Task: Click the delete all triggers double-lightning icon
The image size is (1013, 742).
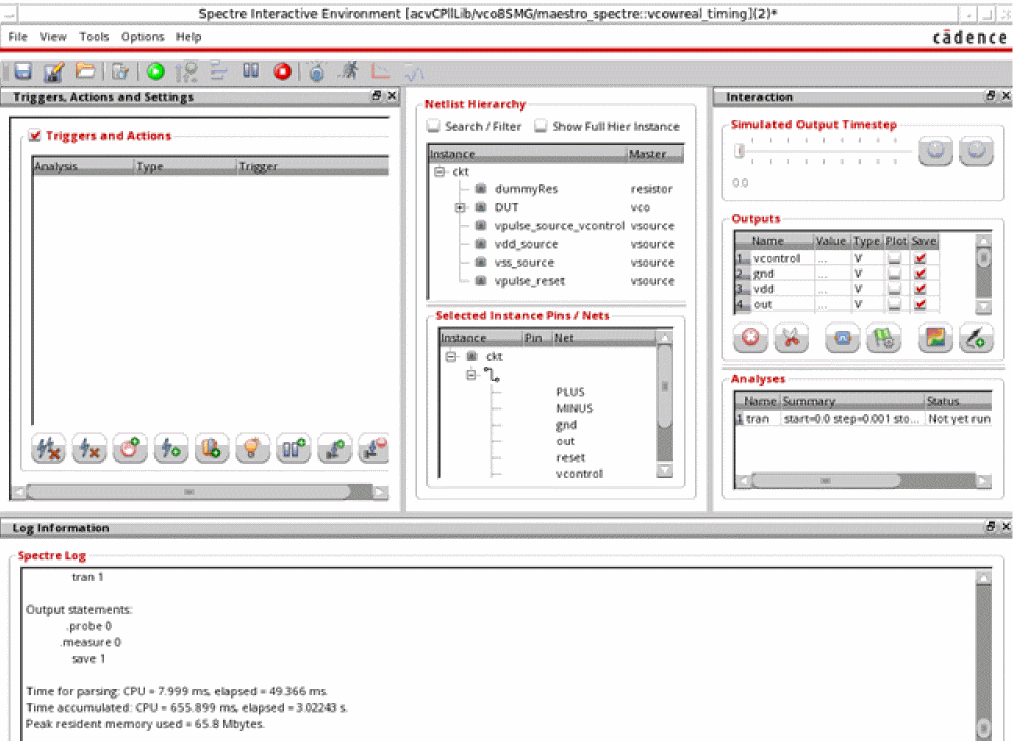Action: pyautogui.click(x=48, y=448)
